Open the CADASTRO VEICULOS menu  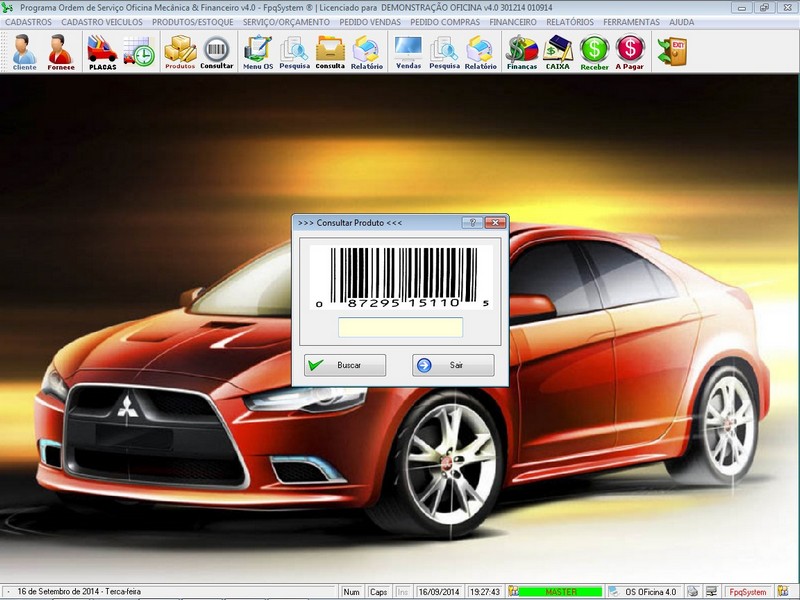tap(102, 22)
